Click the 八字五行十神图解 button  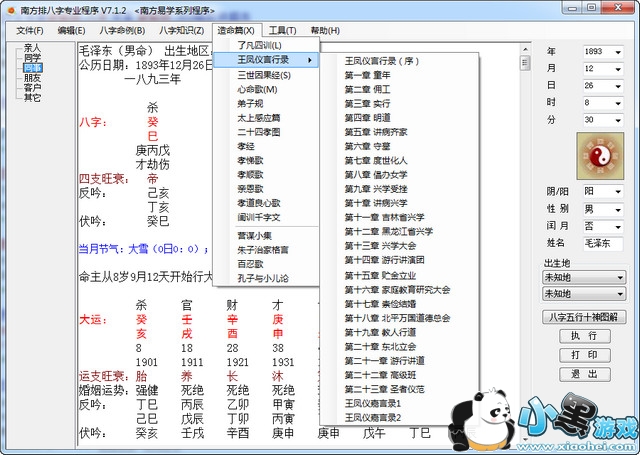click(x=584, y=317)
